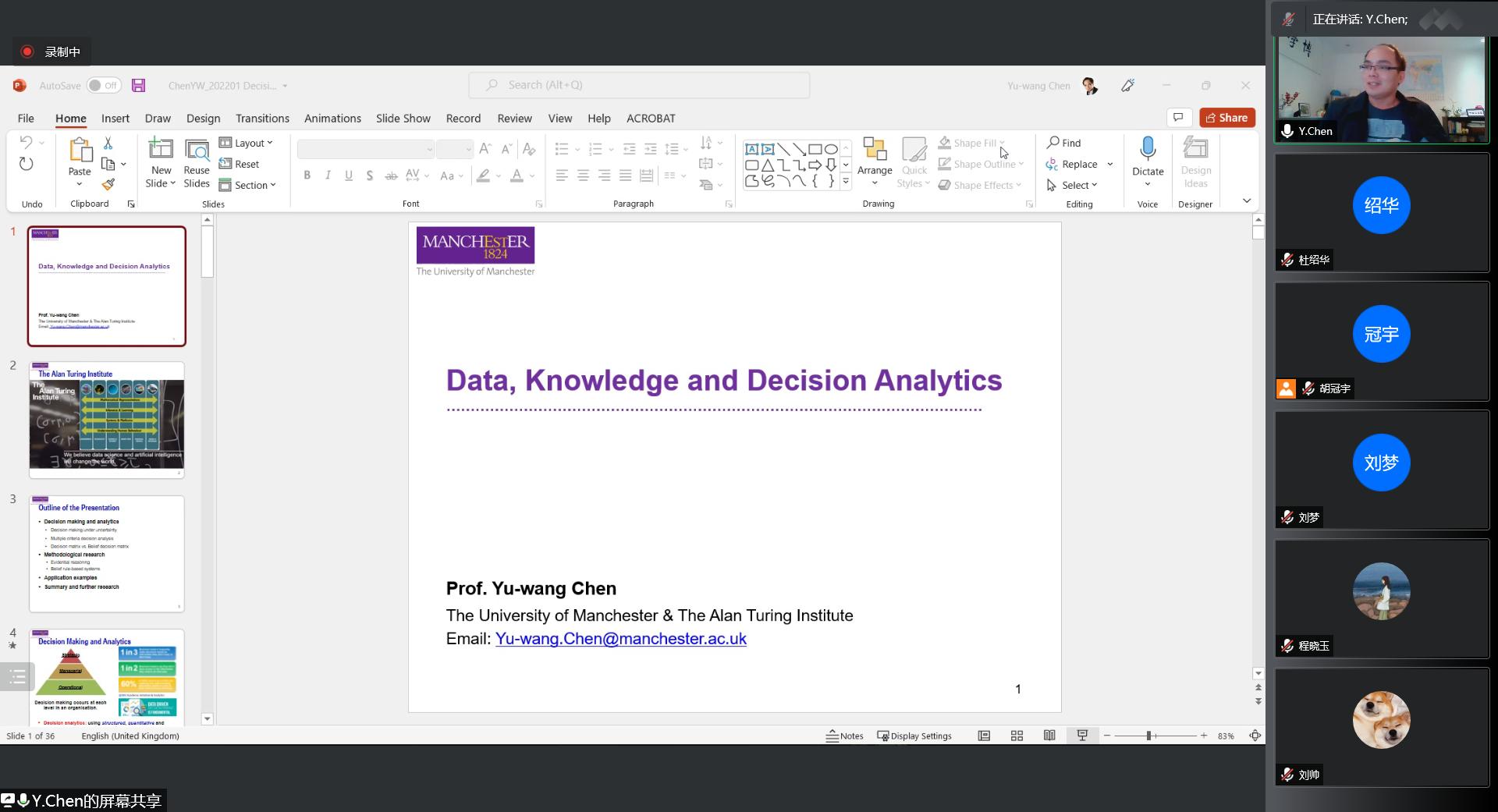Switch to the Slide Show tab
Viewport: 1498px width, 812px height.
click(403, 119)
